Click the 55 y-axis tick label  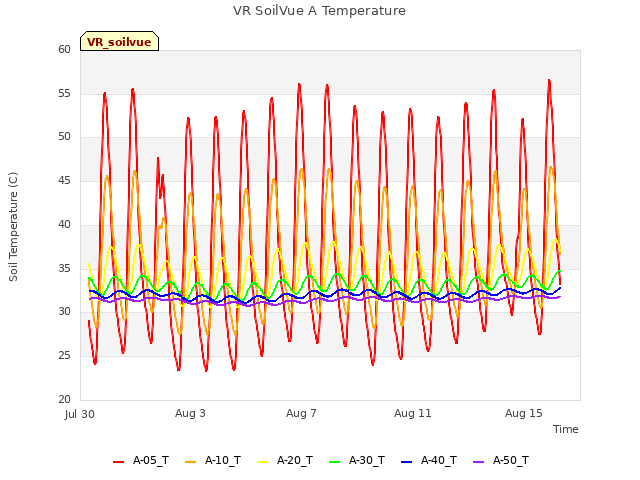[64, 93]
